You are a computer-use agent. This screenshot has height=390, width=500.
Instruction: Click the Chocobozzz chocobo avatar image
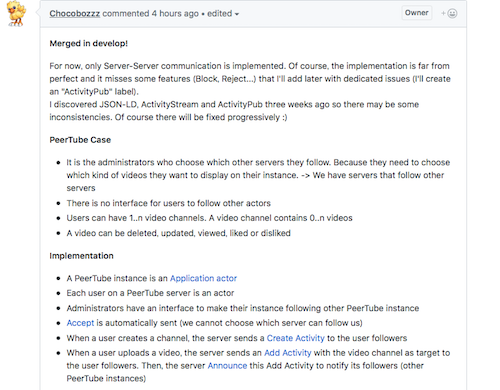pyautogui.click(x=16, y=13)
